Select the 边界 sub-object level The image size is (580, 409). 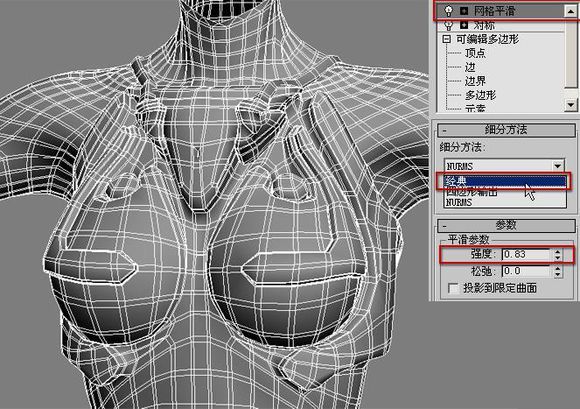[475, 81]
